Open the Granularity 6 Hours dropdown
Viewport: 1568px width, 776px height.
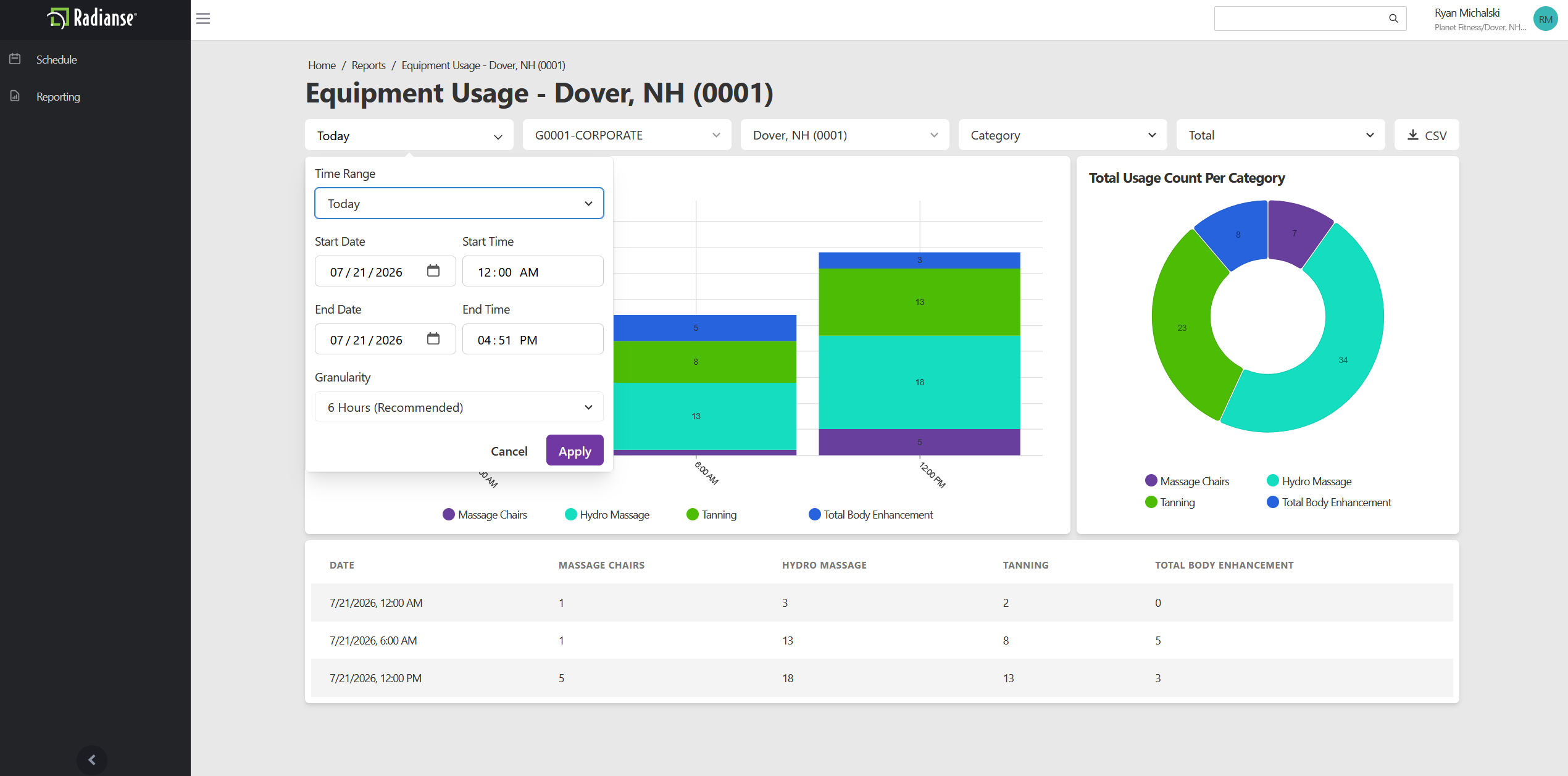pos(459,407)
